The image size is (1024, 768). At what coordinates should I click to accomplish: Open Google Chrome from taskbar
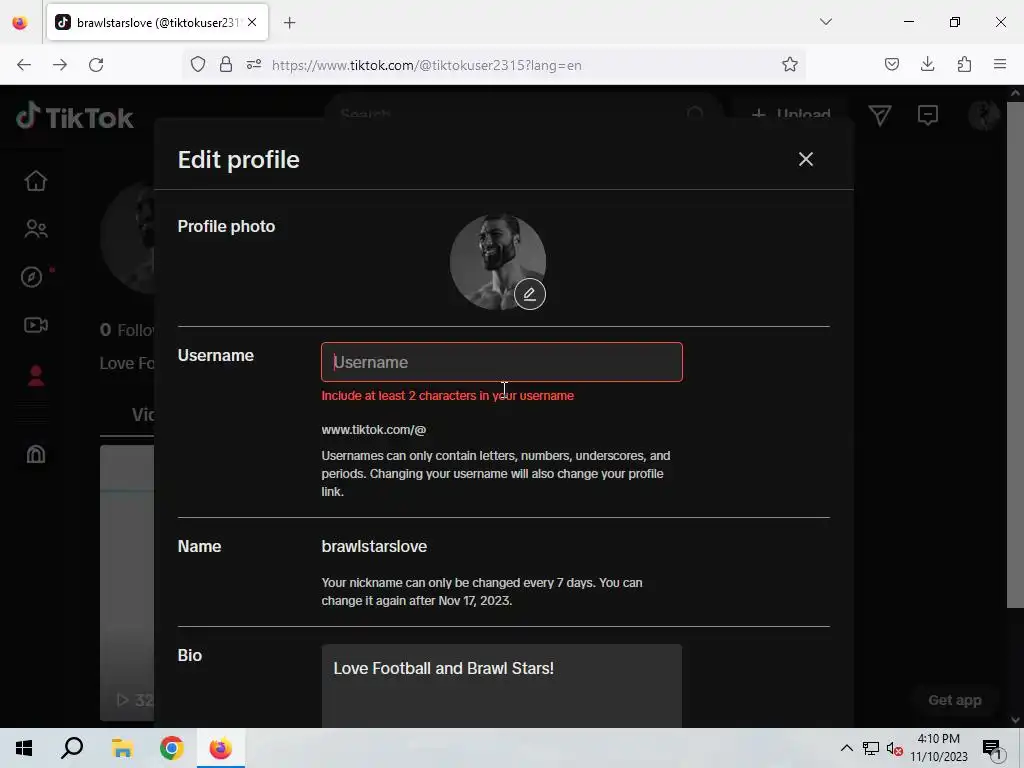[171, 748]
